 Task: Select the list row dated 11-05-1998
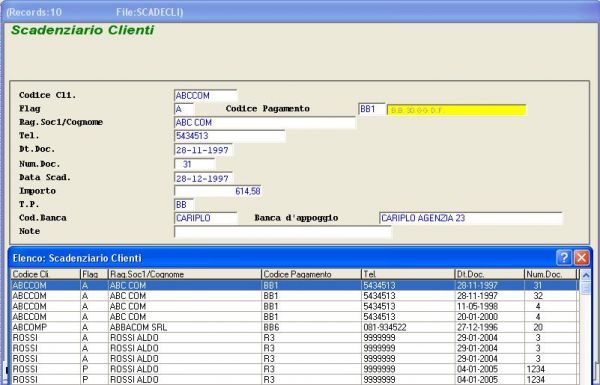(294, 306)
